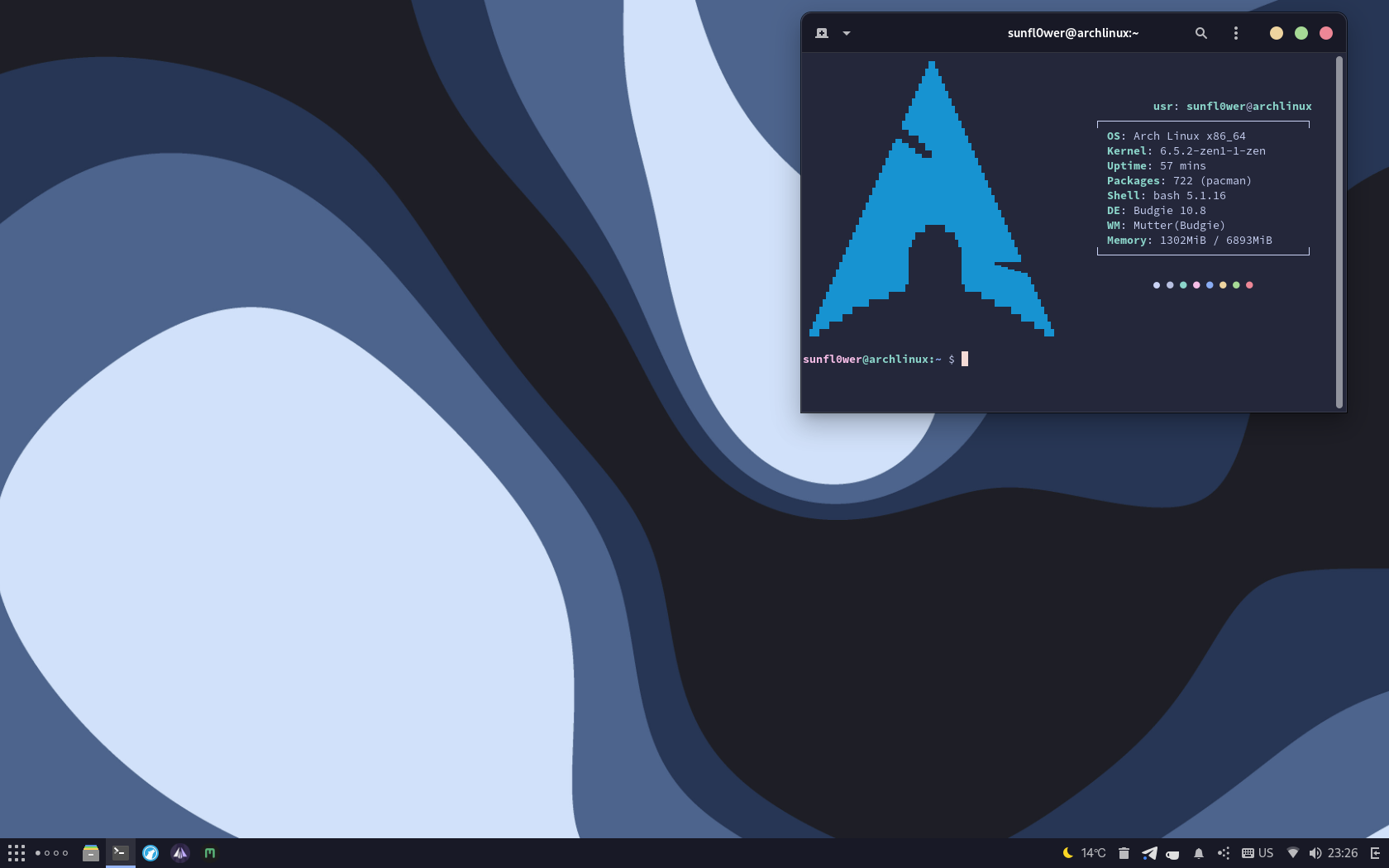This screenshot has width=1389, height=868.
Task: Open the US keyboard layout indicator
Action: [x=1258, y=853]
